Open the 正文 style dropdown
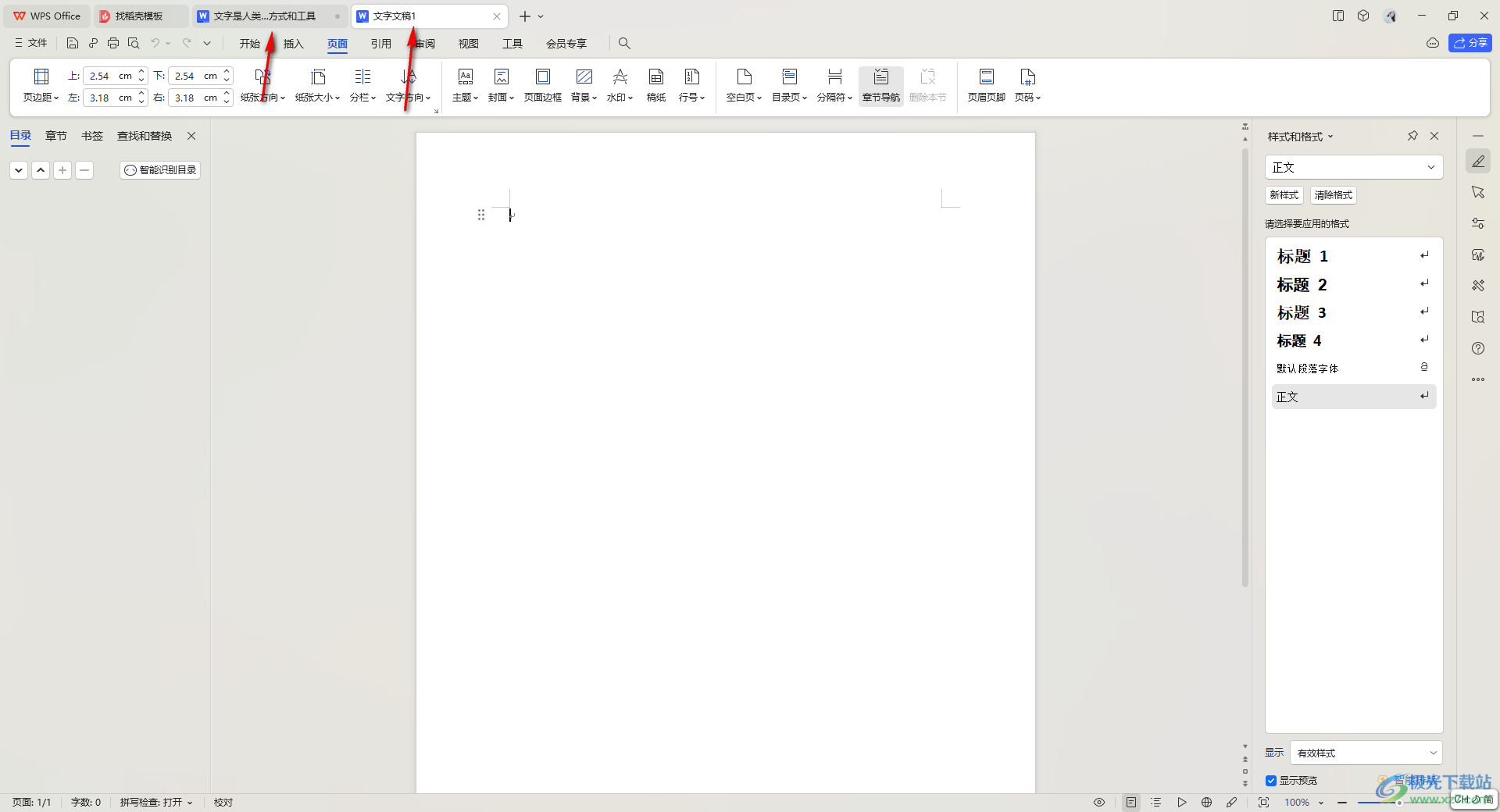 [x=1354, y=167]
